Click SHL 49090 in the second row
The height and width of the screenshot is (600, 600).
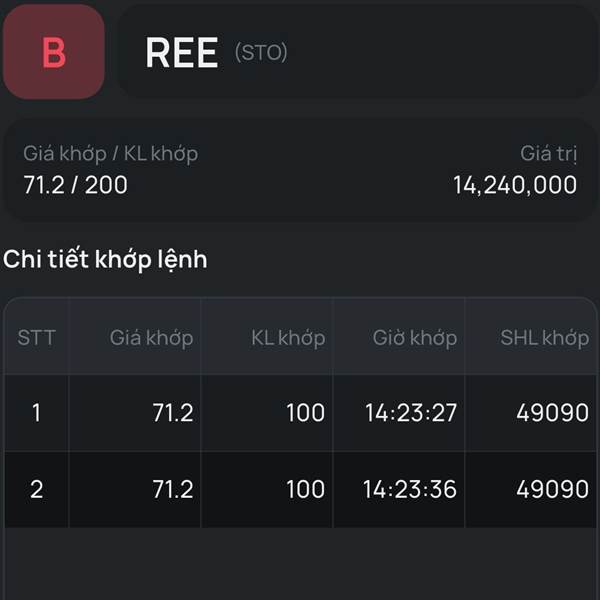[552, 489]
